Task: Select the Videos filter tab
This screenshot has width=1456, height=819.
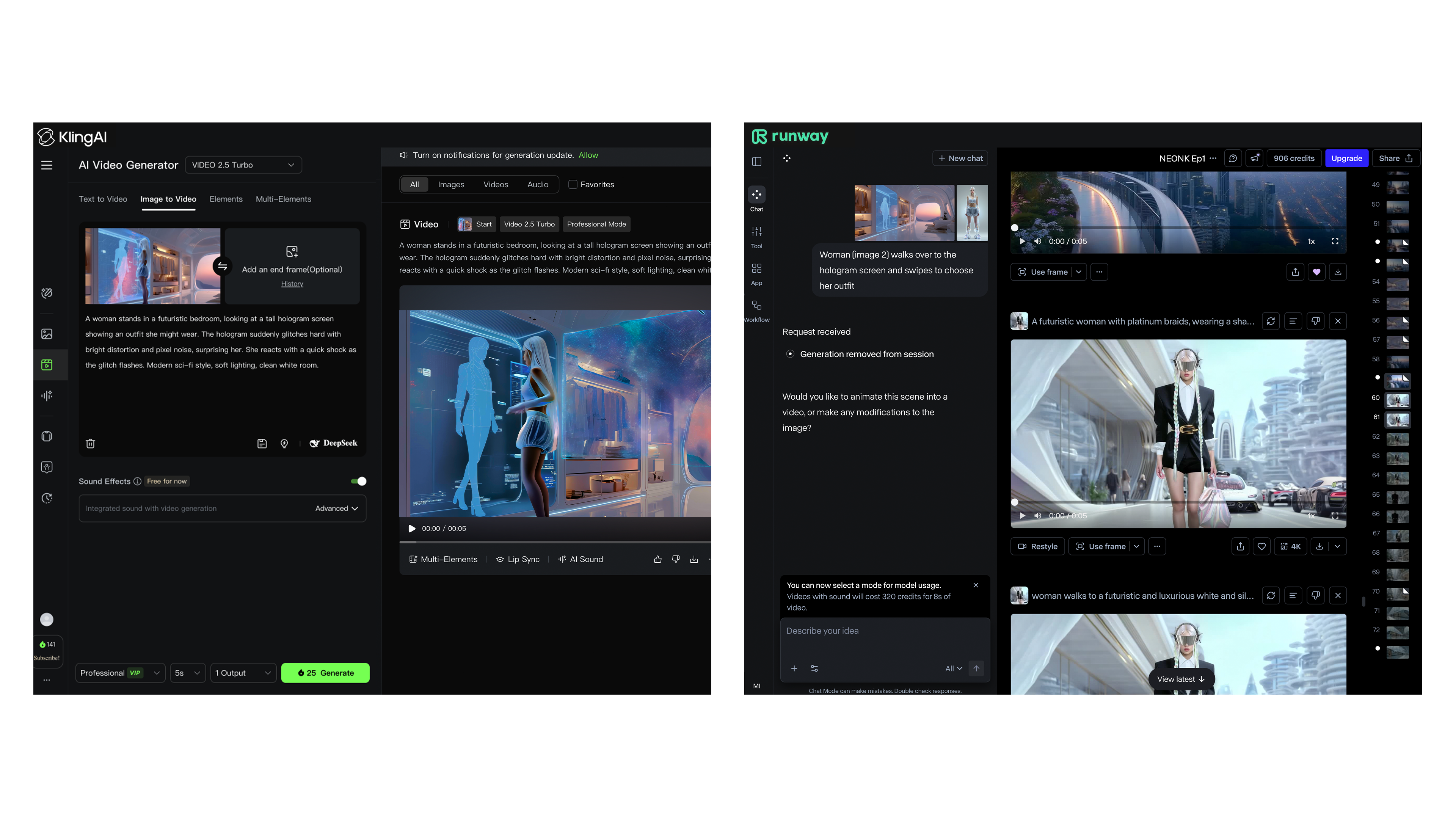Action: [x=495, y=184]
